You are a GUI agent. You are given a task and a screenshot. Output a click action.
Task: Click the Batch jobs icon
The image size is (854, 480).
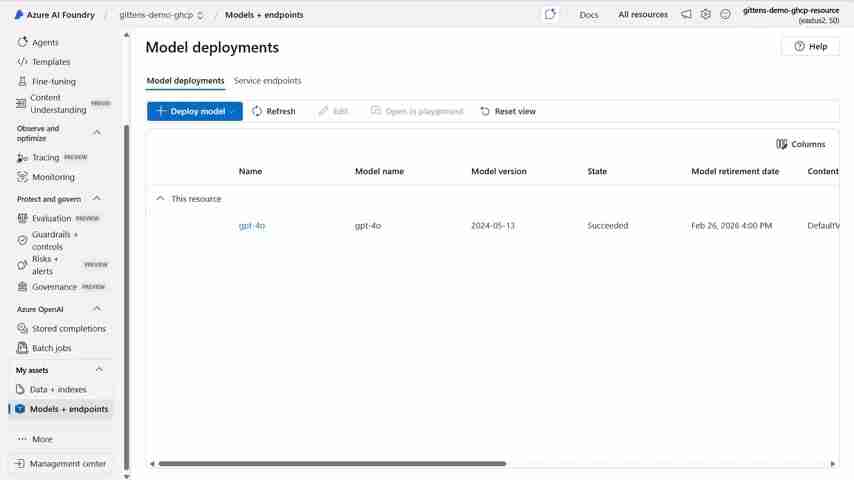point(22,348)
